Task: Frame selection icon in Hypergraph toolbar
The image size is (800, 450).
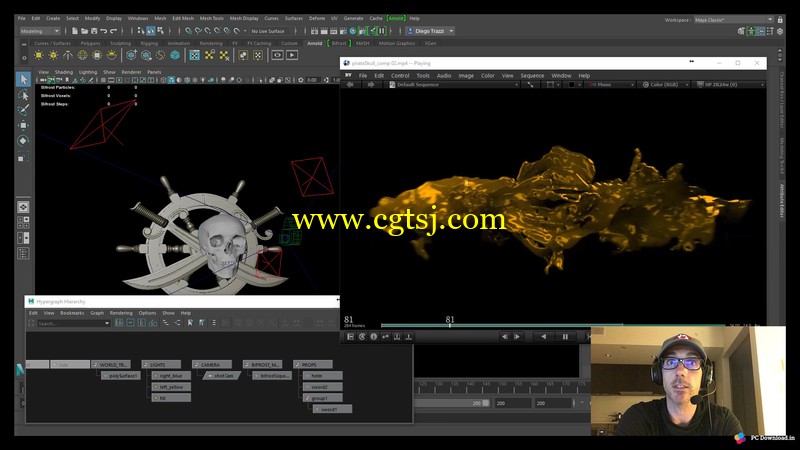Action: click(x=130, y=323)
